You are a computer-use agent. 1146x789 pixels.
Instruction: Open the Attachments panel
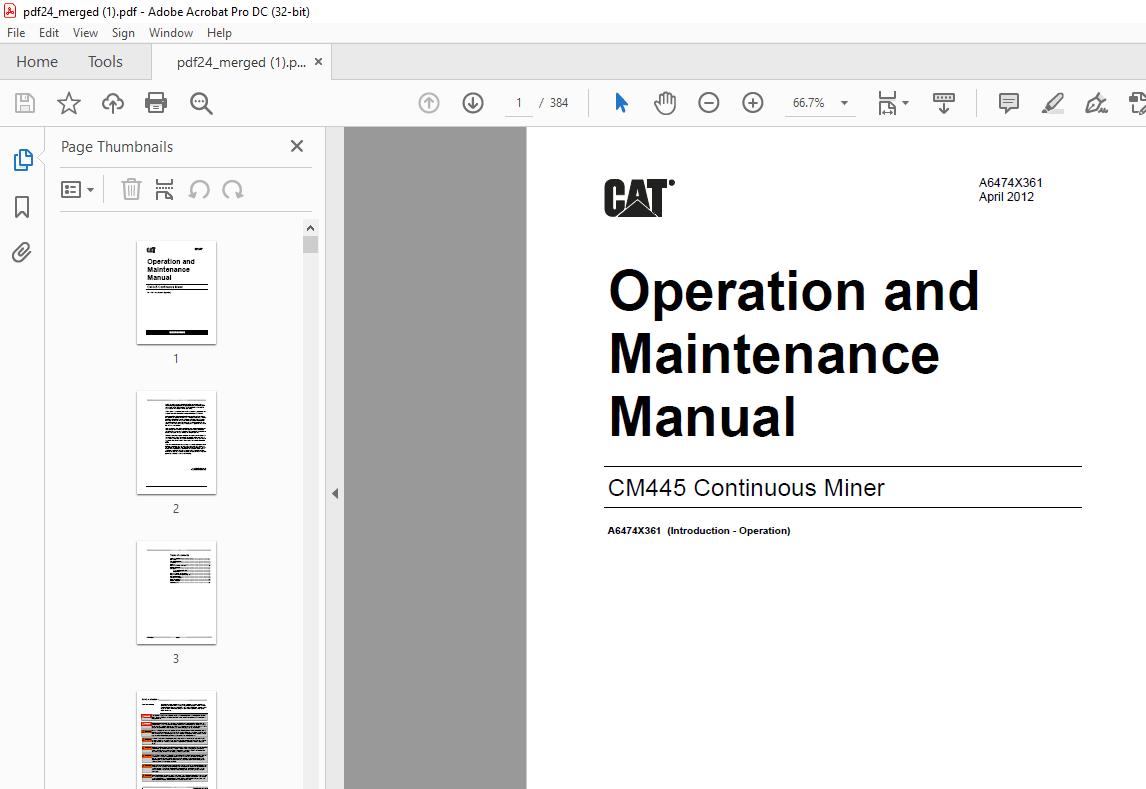pyautogui.click(x=21, y=252)
